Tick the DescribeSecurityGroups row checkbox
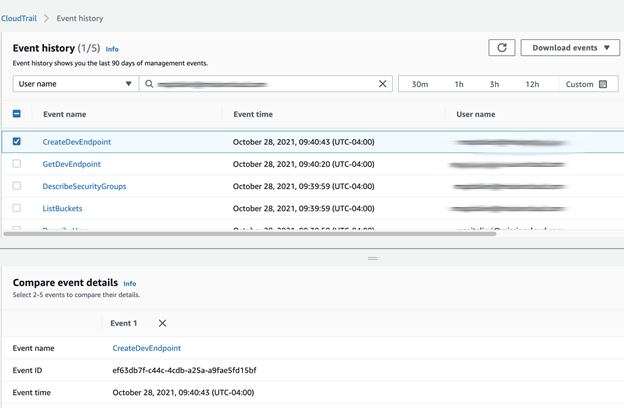 click(17, 186)
